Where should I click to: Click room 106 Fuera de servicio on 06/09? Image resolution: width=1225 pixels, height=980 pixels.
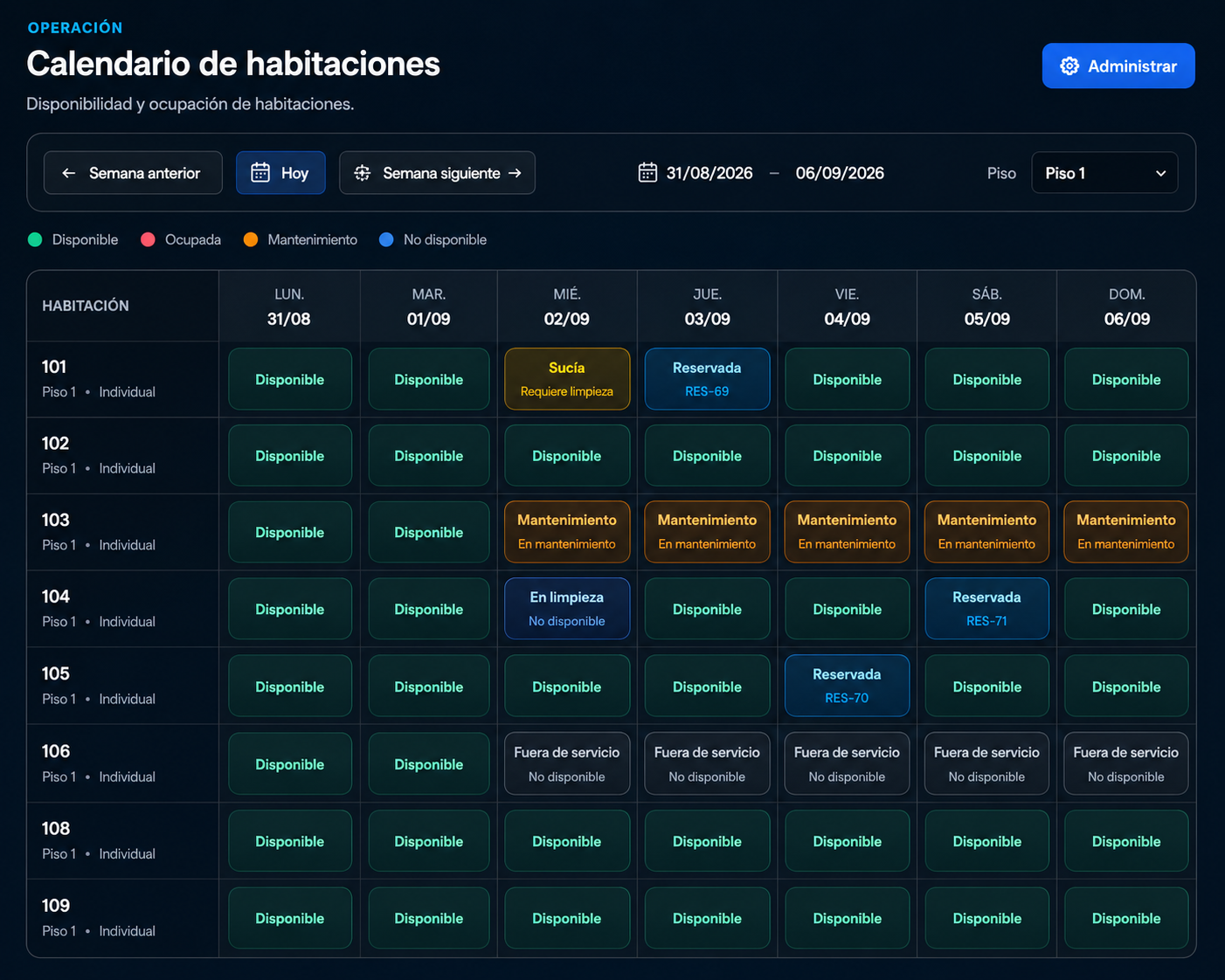click(x=1126, y=763)
